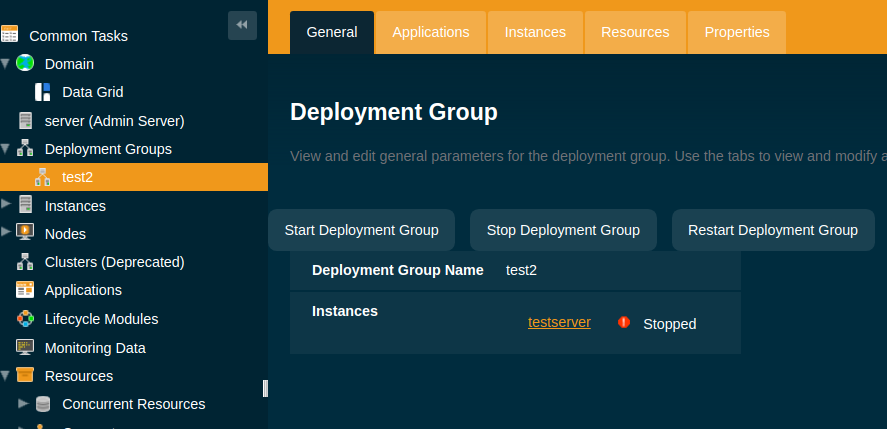Open the Properties tab
Screen dimensions: 887x429
point(737,32)
